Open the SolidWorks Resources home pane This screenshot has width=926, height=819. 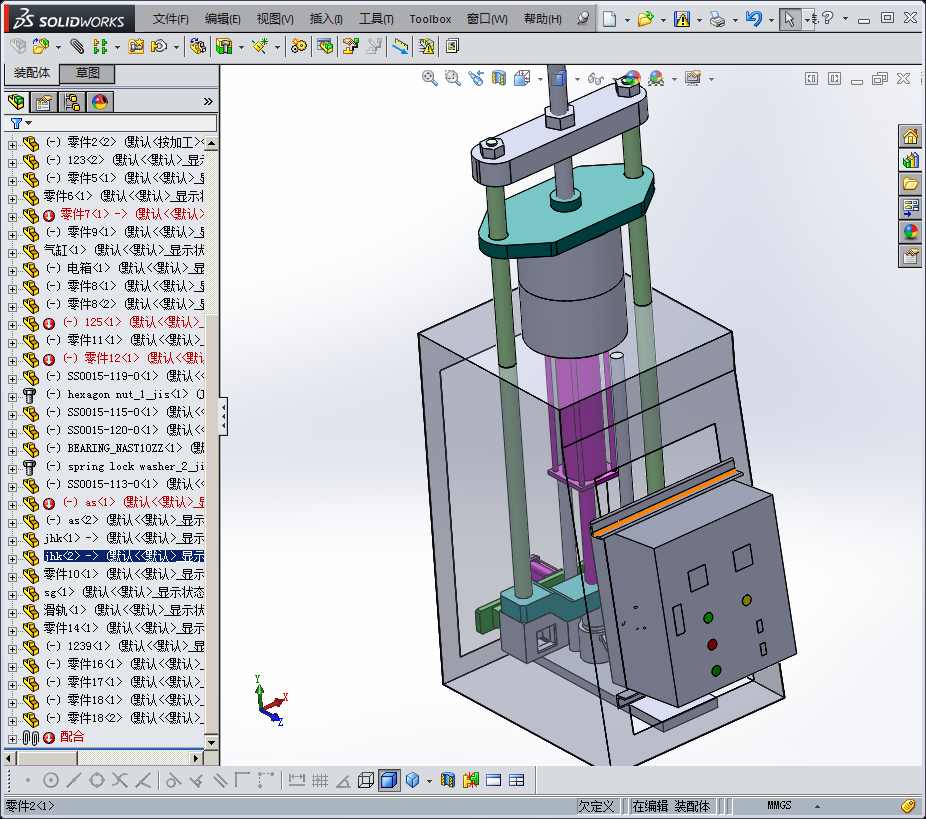pyautogui.click(x=910, y=137)
